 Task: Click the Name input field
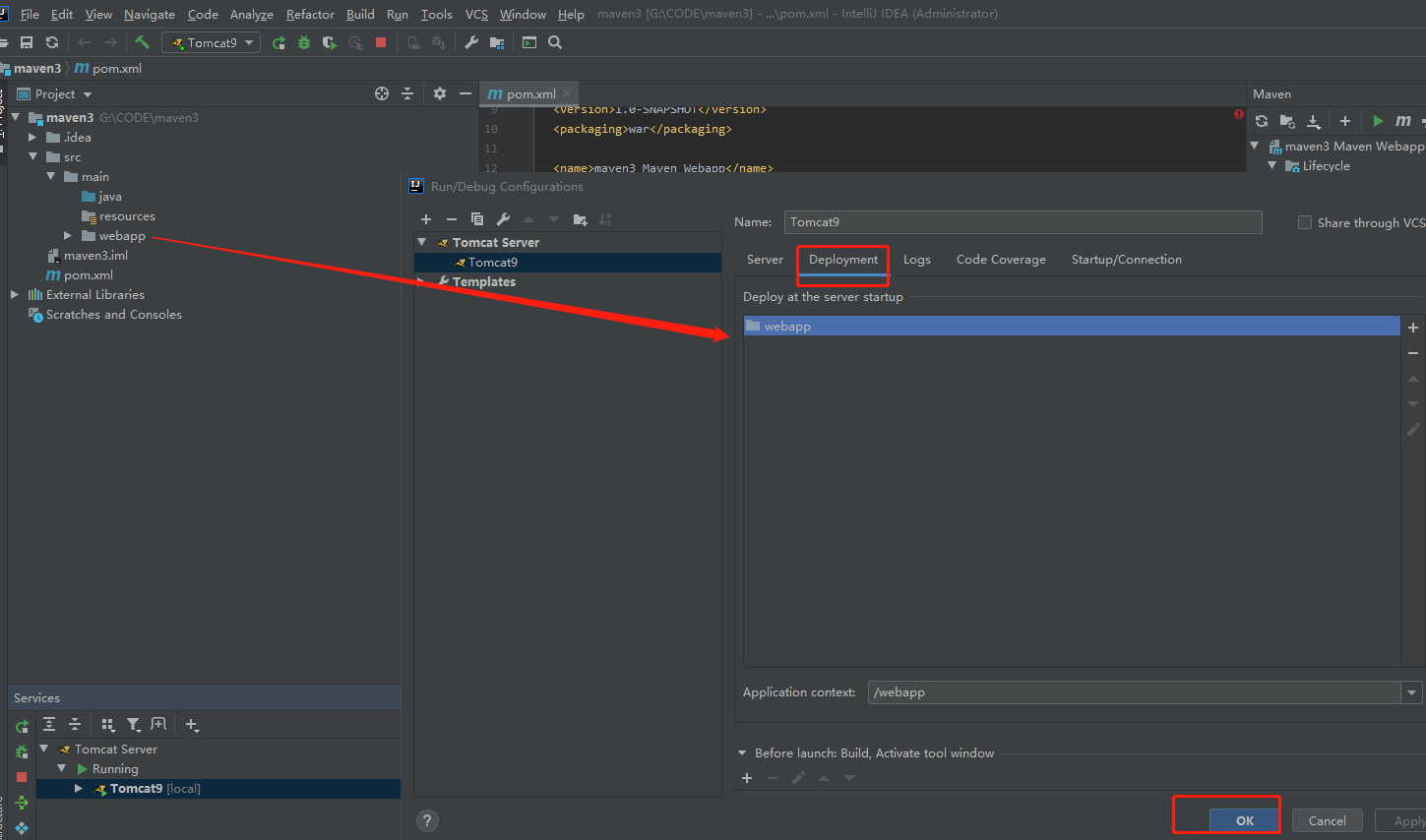tap(1023, 222)
